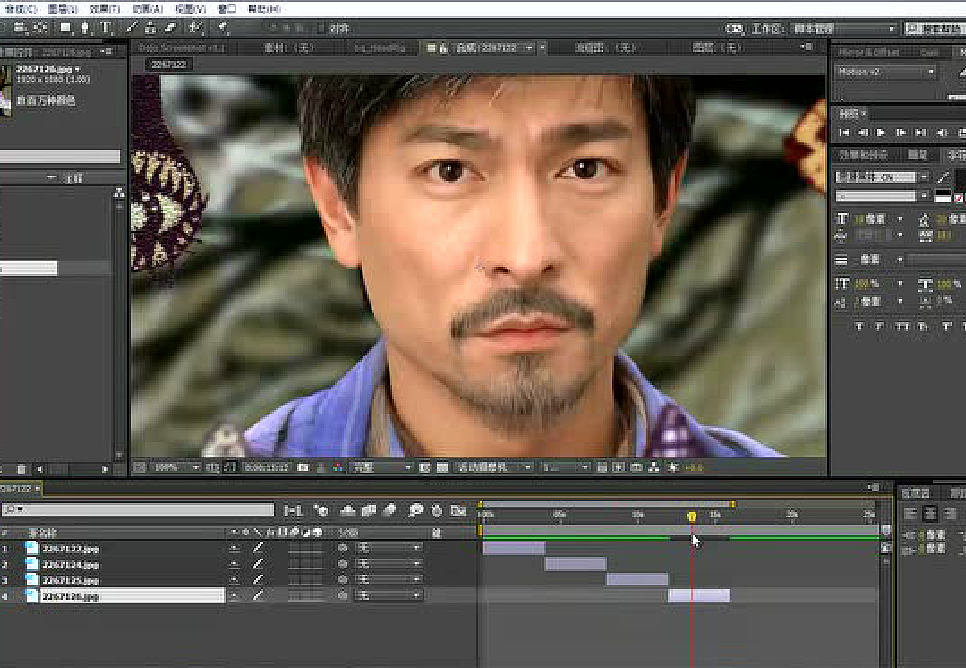Open the viewer magnification 100% dropdown
Viewport: 966px width, 668px height.
pyautogui.click(x=176, y=468)
